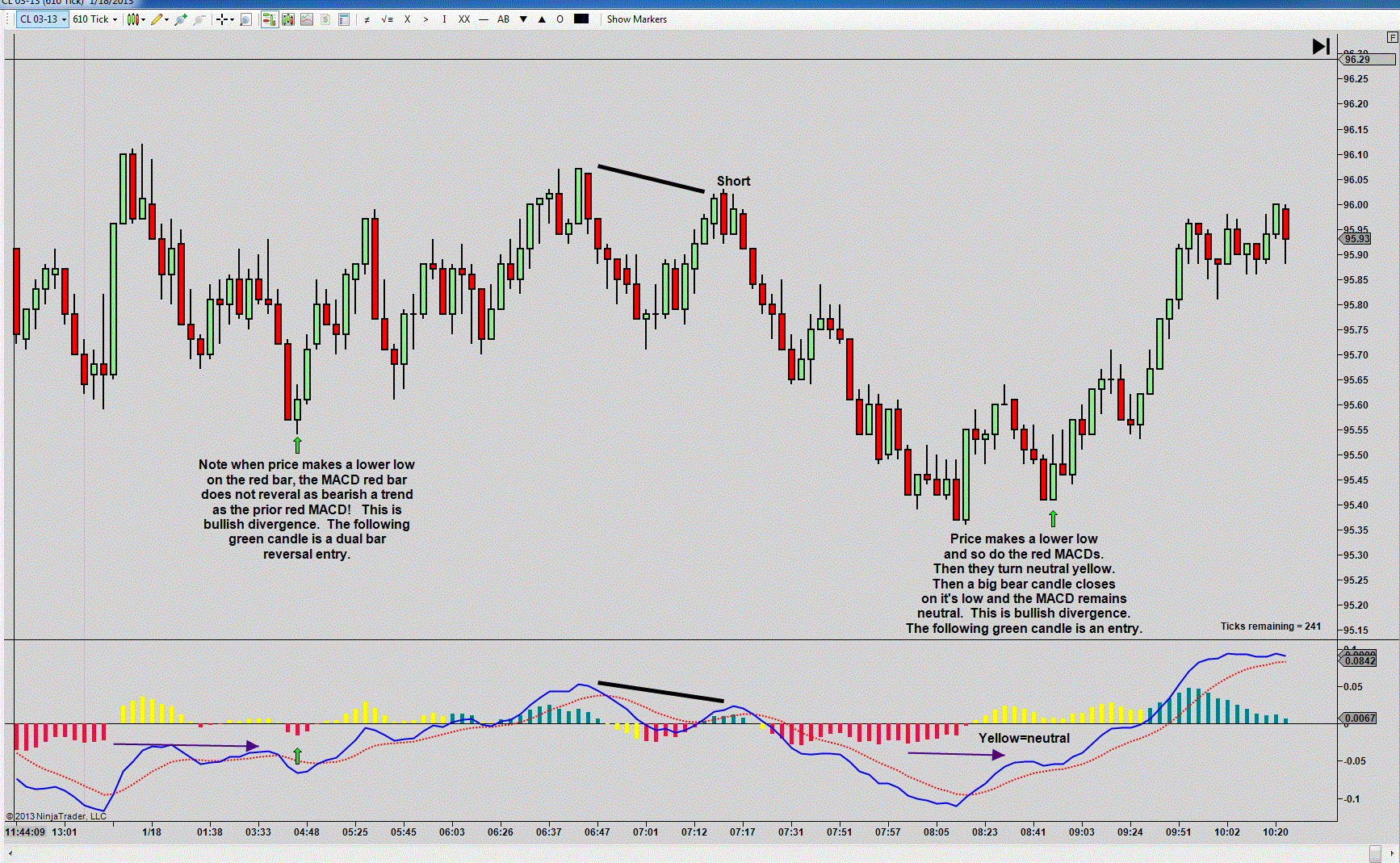This screenshot has height=863, width=1400.
Task: Click the black color swatch in toolbar
Action: (581, 19)
